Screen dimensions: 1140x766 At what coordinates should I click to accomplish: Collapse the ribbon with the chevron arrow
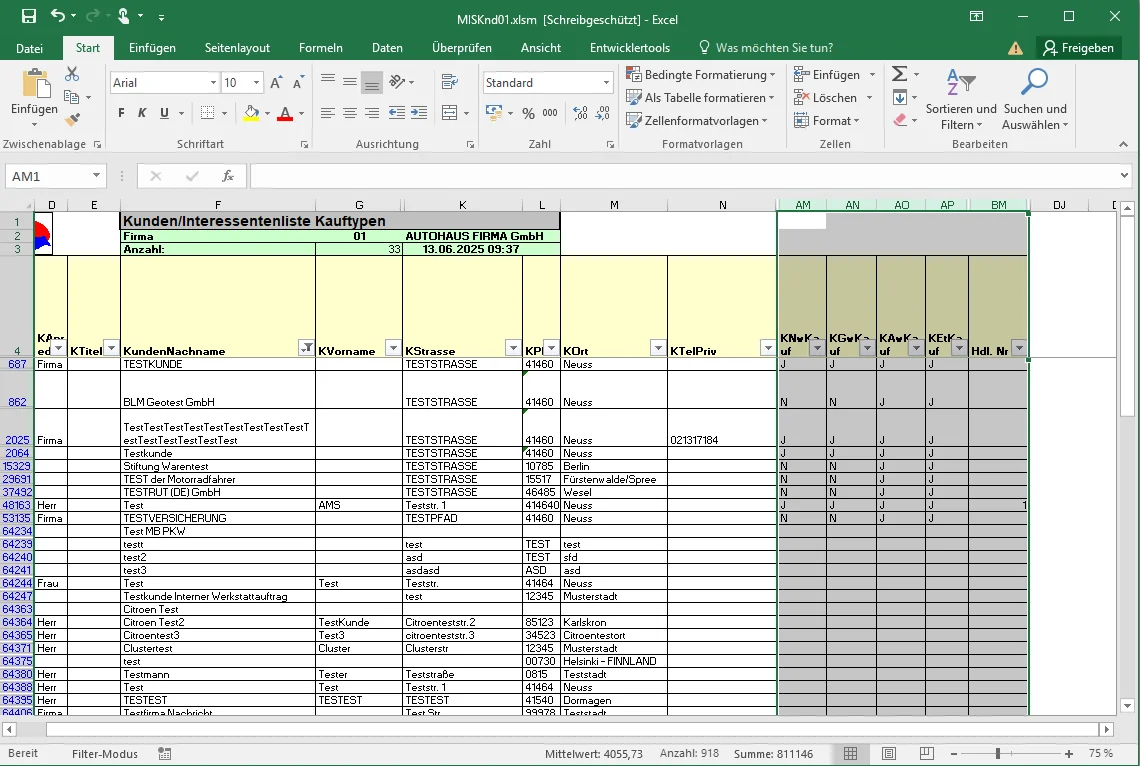1123,145
